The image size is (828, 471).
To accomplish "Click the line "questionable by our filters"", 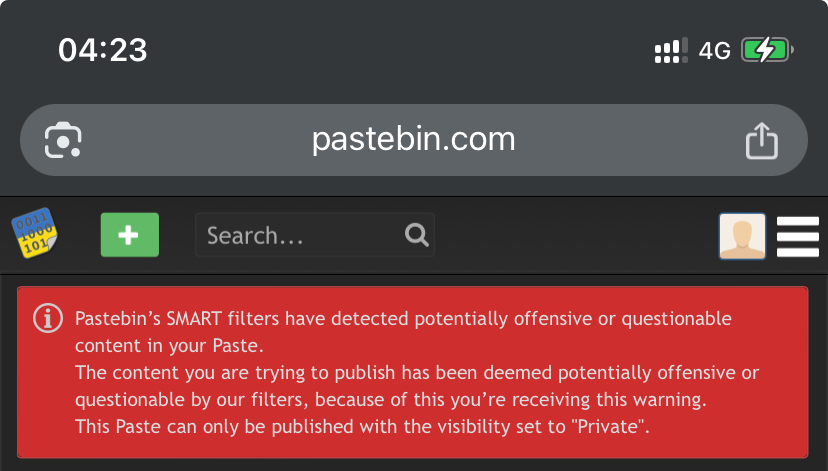I will 391,399.
